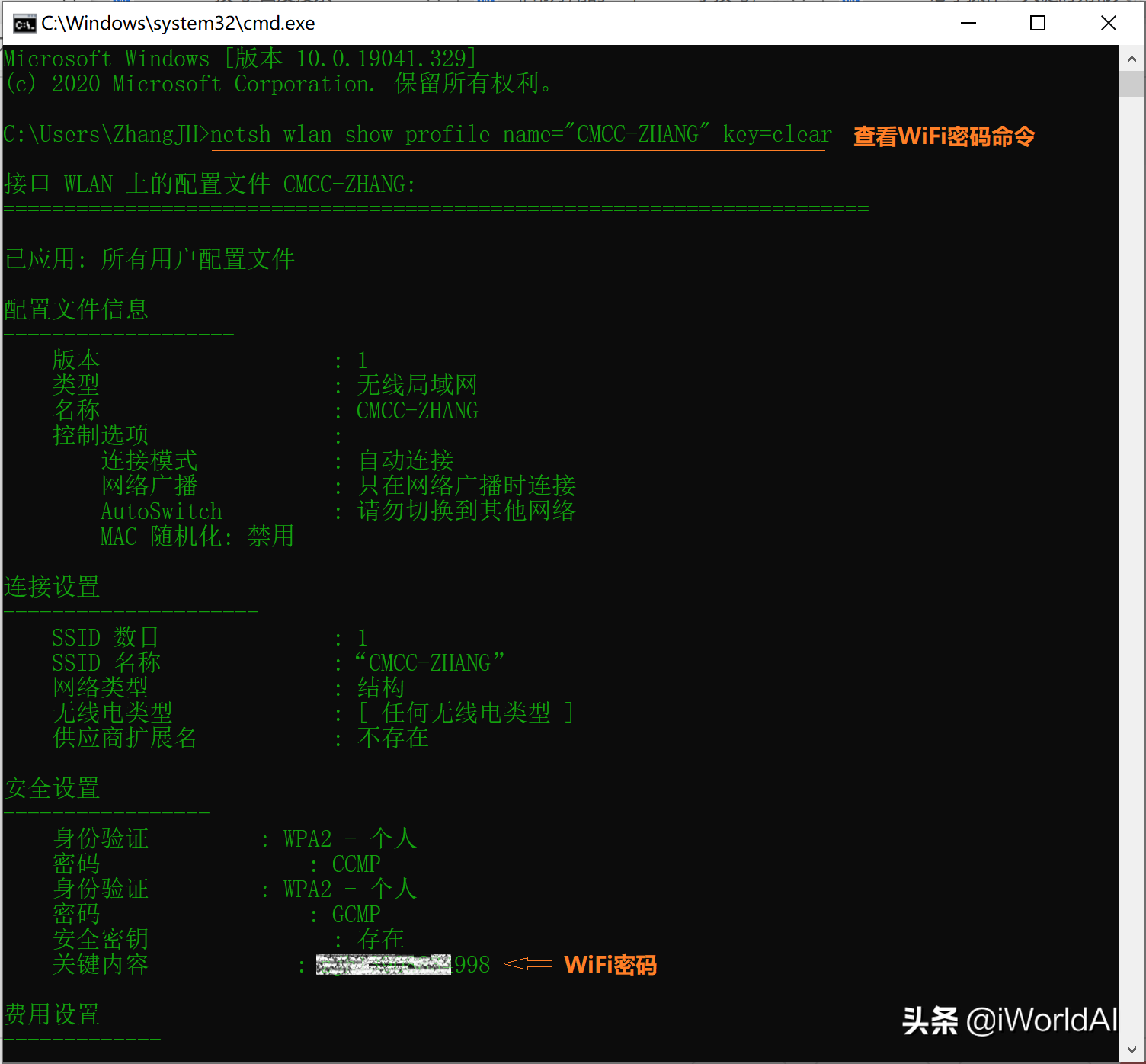Click the 'AutoSwitch' label
The image size is (1146, 1064).
tap(162, 511)
